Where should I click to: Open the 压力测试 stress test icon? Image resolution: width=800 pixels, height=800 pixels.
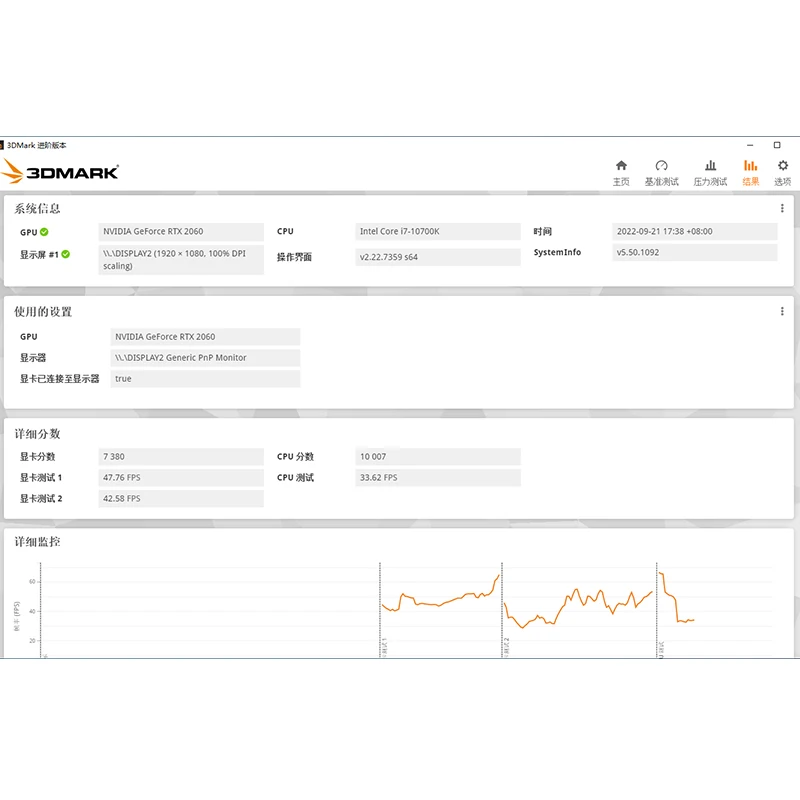(710, 165)
